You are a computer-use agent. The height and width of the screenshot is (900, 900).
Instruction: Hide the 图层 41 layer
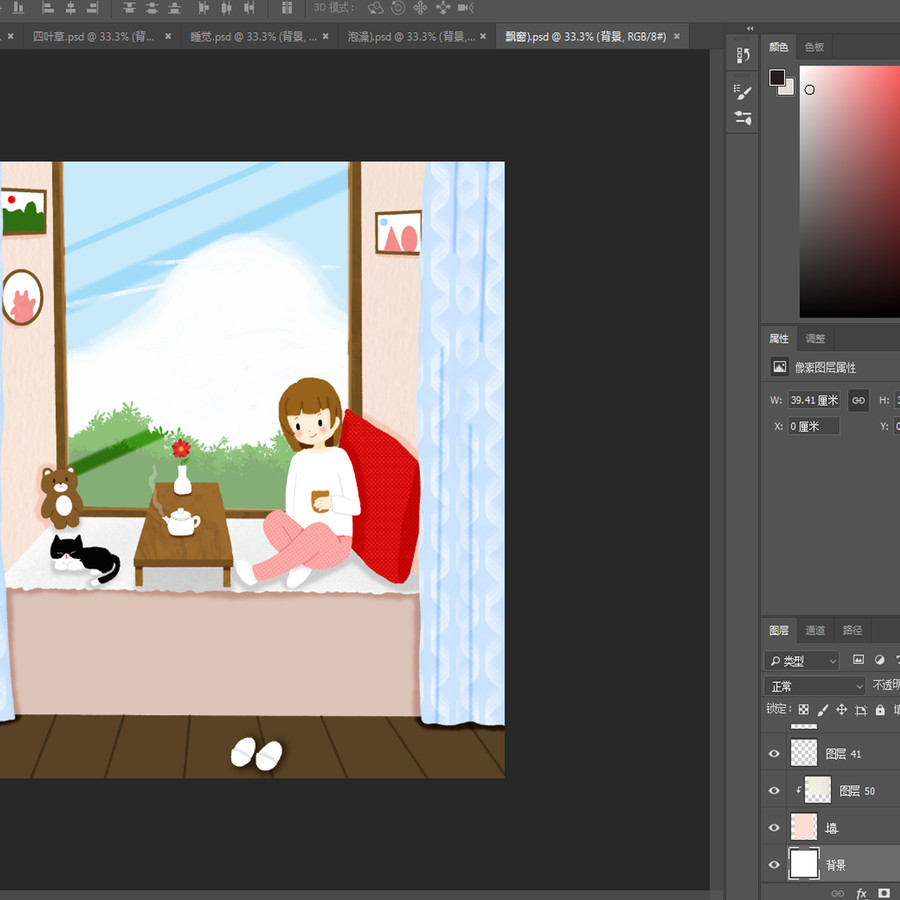click(774, 754)
